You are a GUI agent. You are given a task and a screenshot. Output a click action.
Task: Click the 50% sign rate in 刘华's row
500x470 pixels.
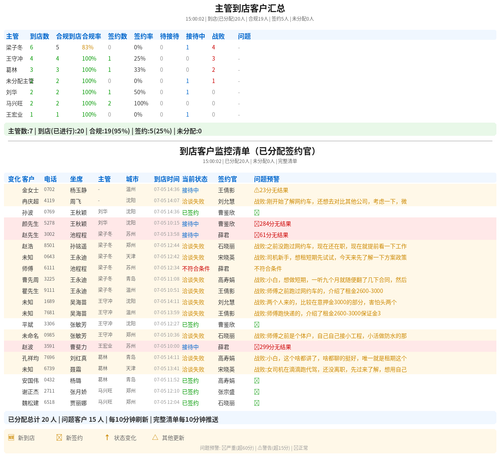coord(140,92)
